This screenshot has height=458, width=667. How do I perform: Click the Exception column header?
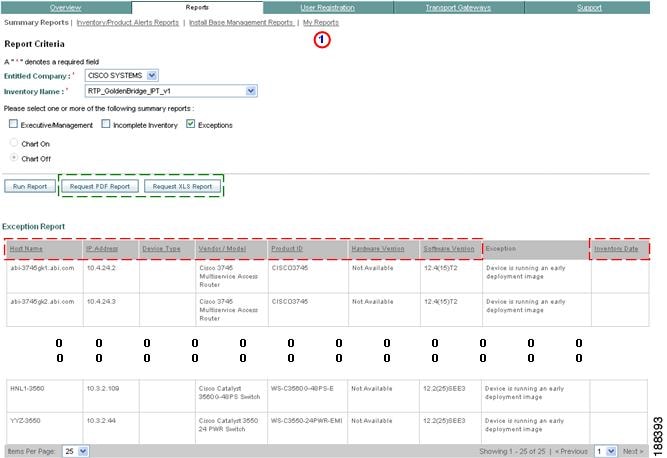(x=501, y=248)
